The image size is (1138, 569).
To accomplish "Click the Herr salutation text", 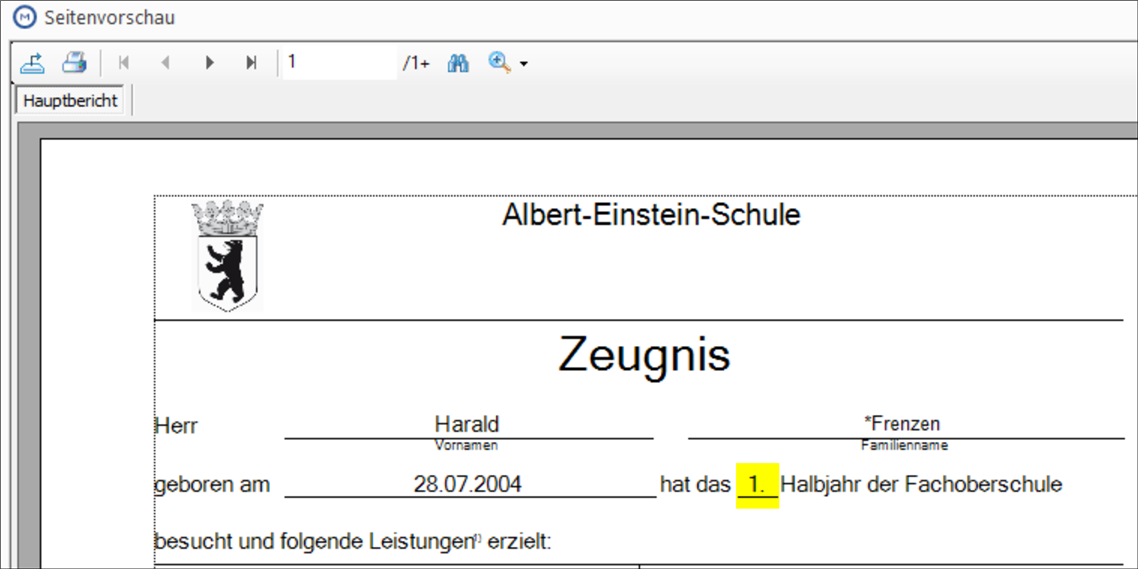I will (176, 426).
